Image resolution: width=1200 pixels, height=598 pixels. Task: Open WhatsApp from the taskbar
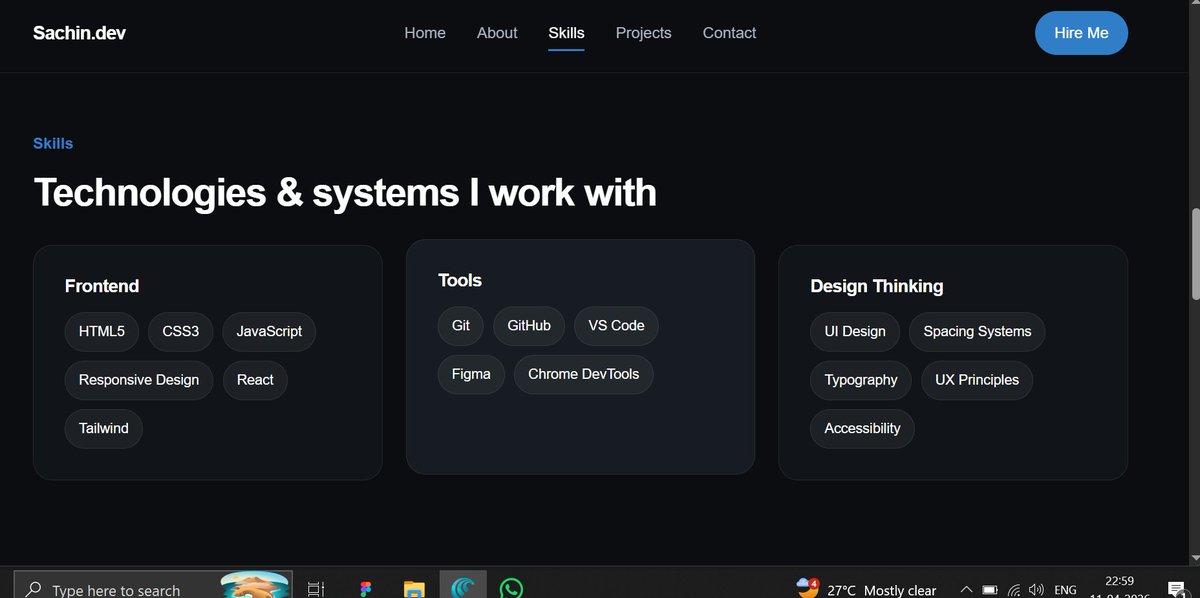[511, 589]
